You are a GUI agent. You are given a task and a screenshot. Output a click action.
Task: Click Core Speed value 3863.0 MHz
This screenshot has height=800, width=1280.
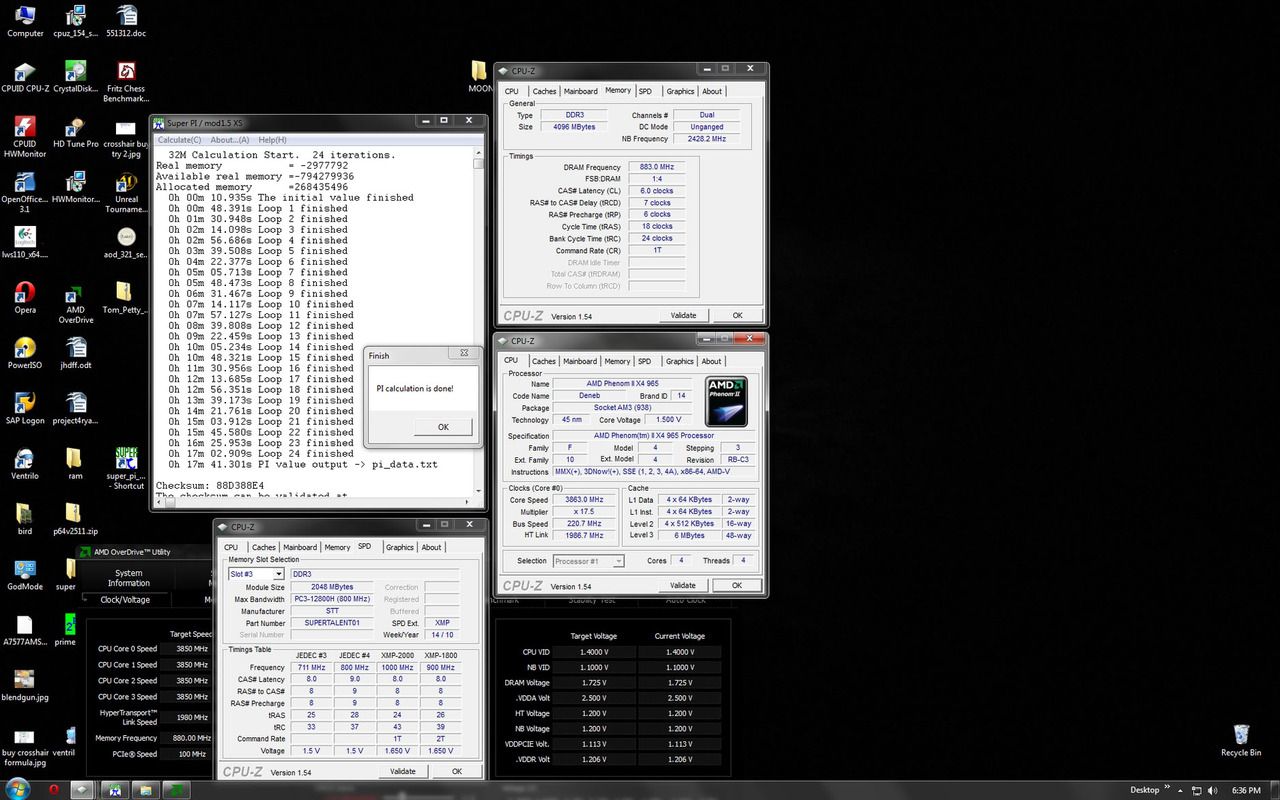(584, 500)
